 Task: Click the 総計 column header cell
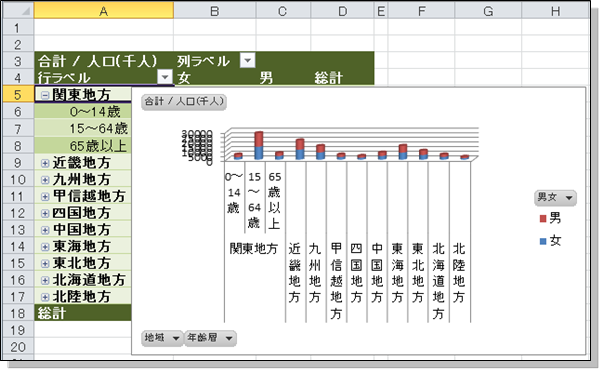342,78
